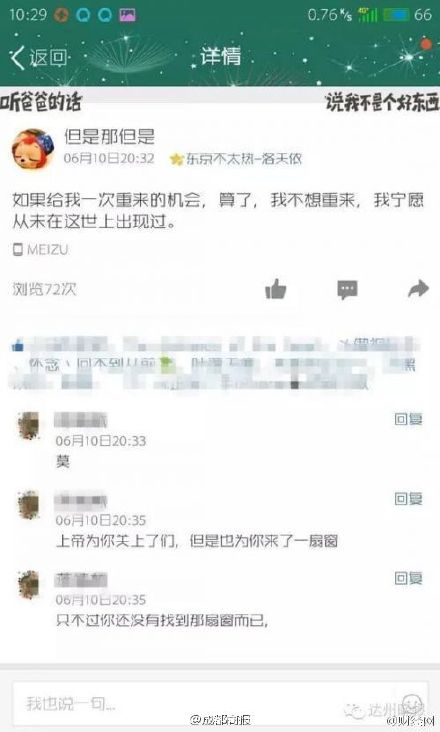Tap the 返回 back arrow
The height and width of the screenshot is (732, 440).
tap(38, 58)
